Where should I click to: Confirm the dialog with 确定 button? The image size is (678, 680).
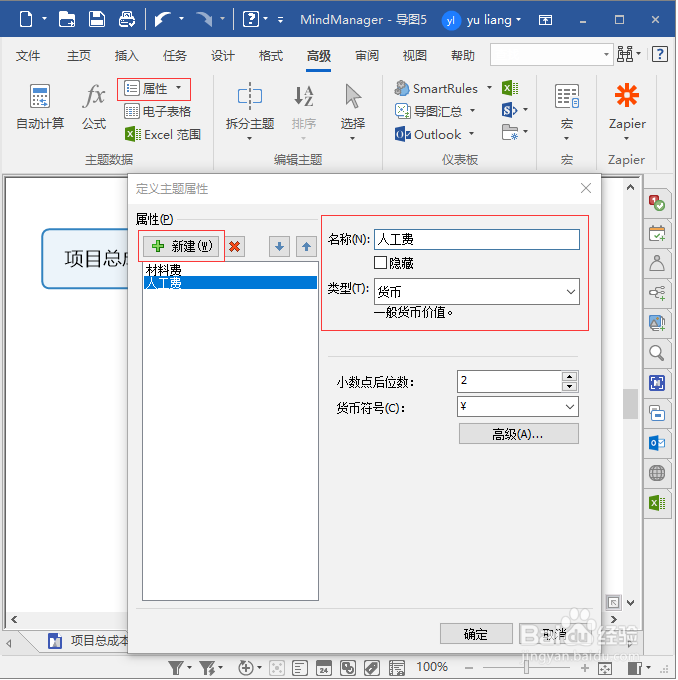tap(476, 634)
